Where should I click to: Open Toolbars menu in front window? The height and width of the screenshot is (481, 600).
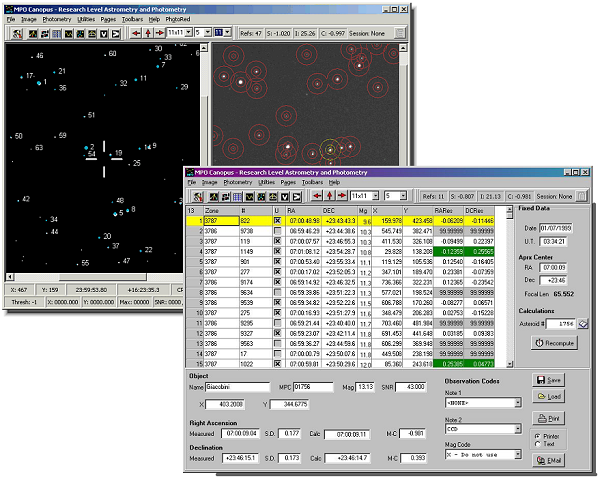(312, 182)
